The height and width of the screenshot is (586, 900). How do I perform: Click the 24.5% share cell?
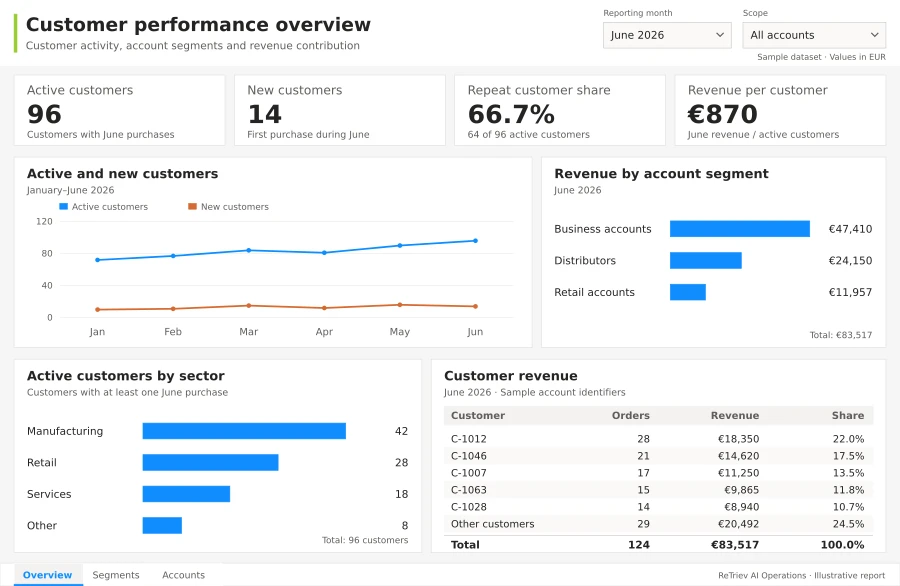coord(848,523)
